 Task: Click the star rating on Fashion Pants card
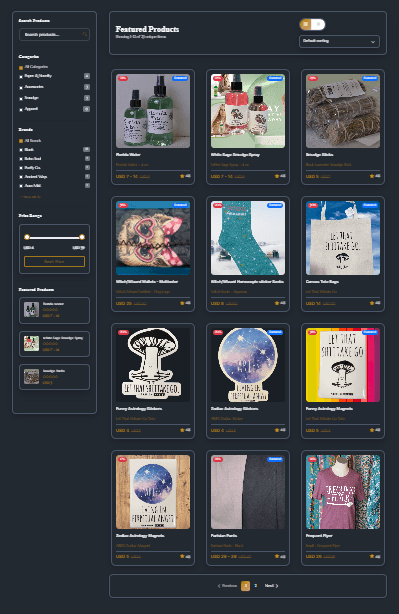pyautogui.click(x=280, y=556)
